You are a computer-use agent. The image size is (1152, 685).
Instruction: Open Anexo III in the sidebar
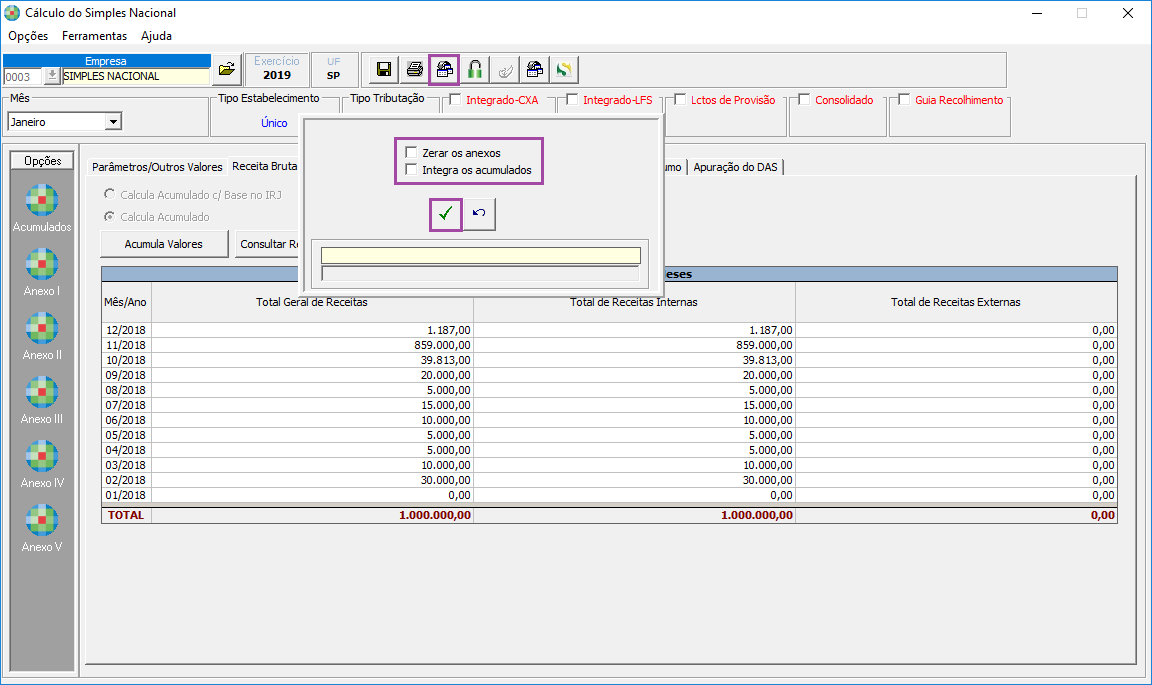click(x=42, y=401)
